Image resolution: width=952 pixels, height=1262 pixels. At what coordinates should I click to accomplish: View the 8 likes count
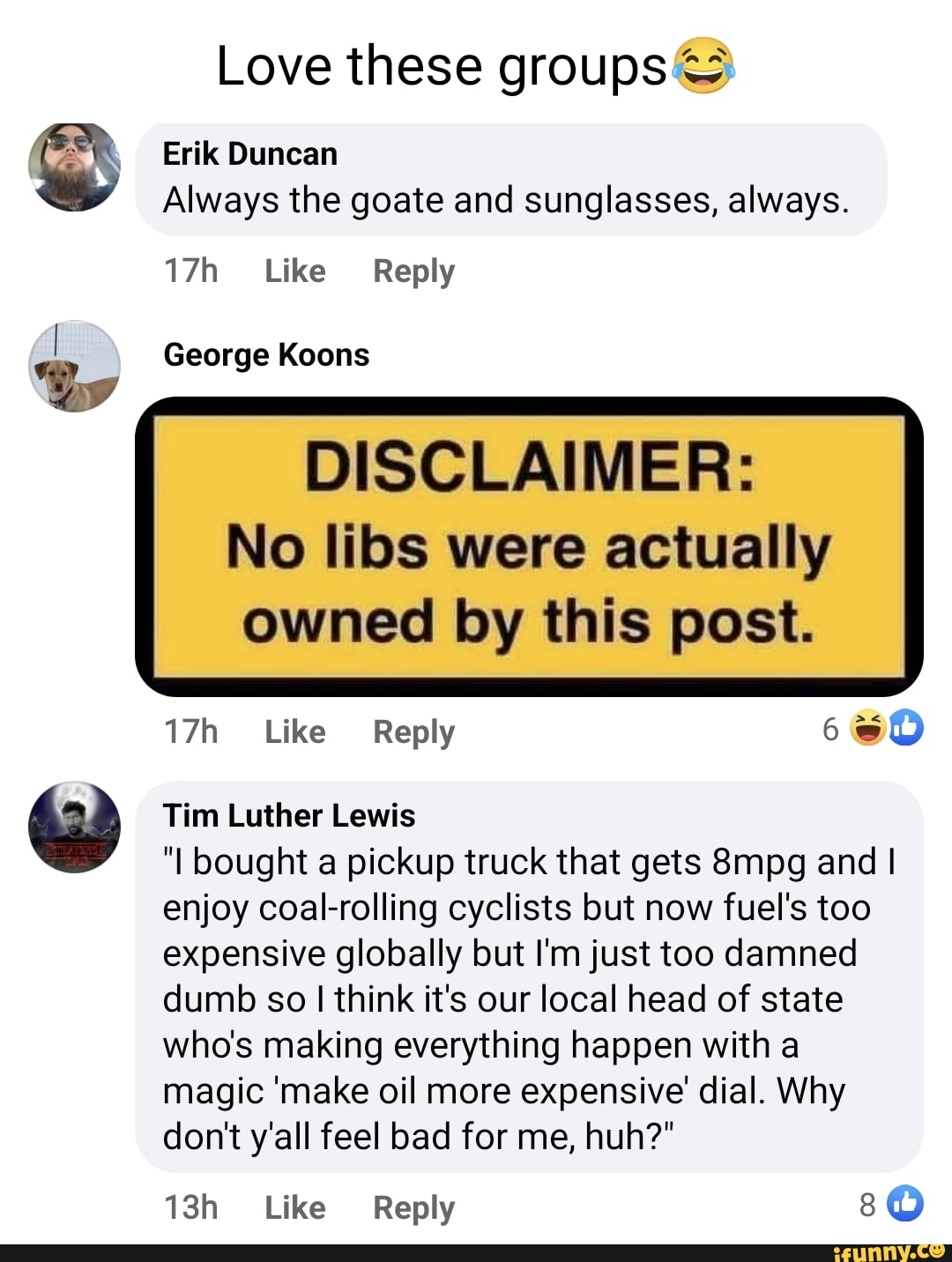tap(867, 1205)
